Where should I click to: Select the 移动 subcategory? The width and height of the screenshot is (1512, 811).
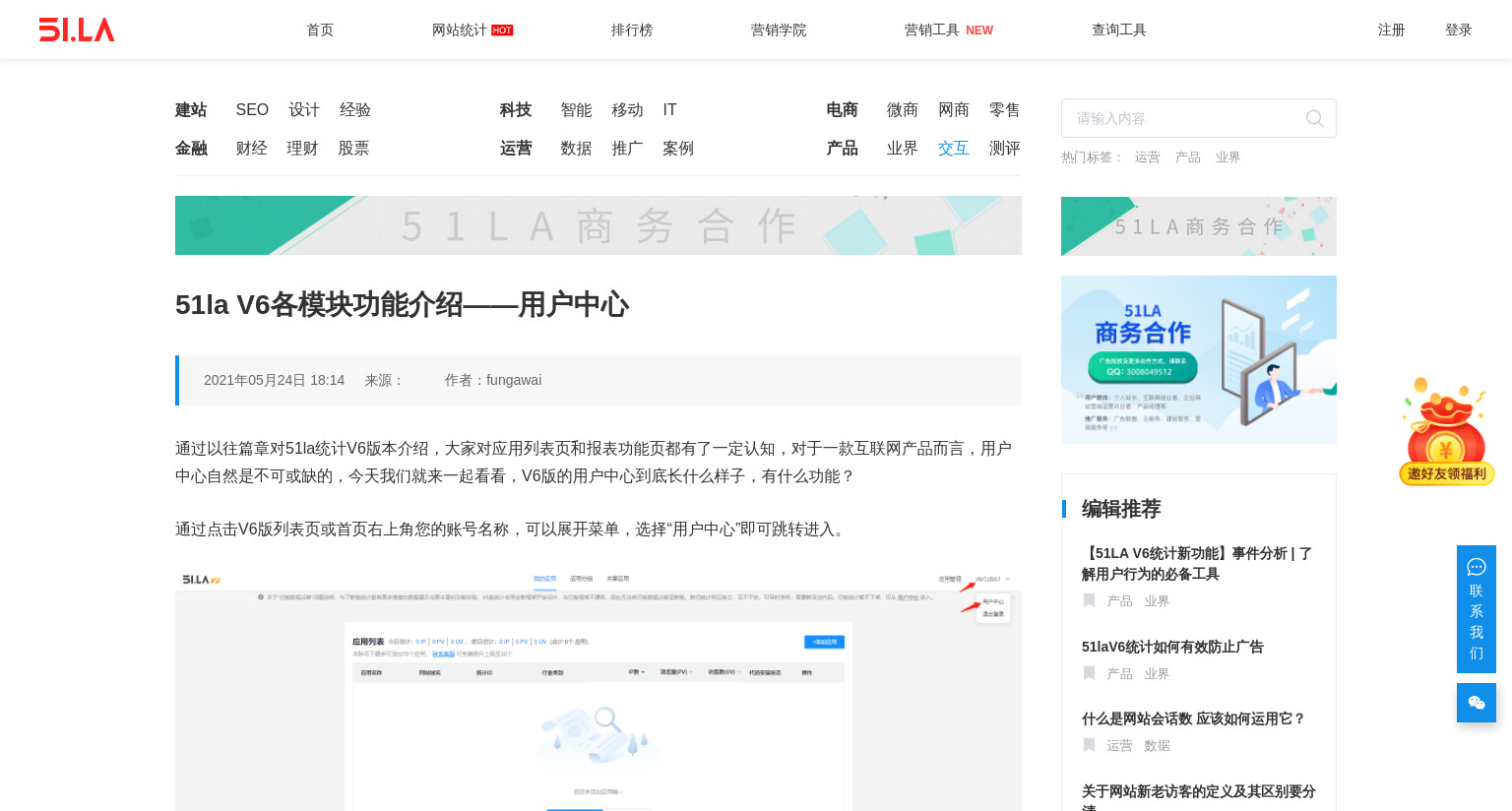click(627, 109)
